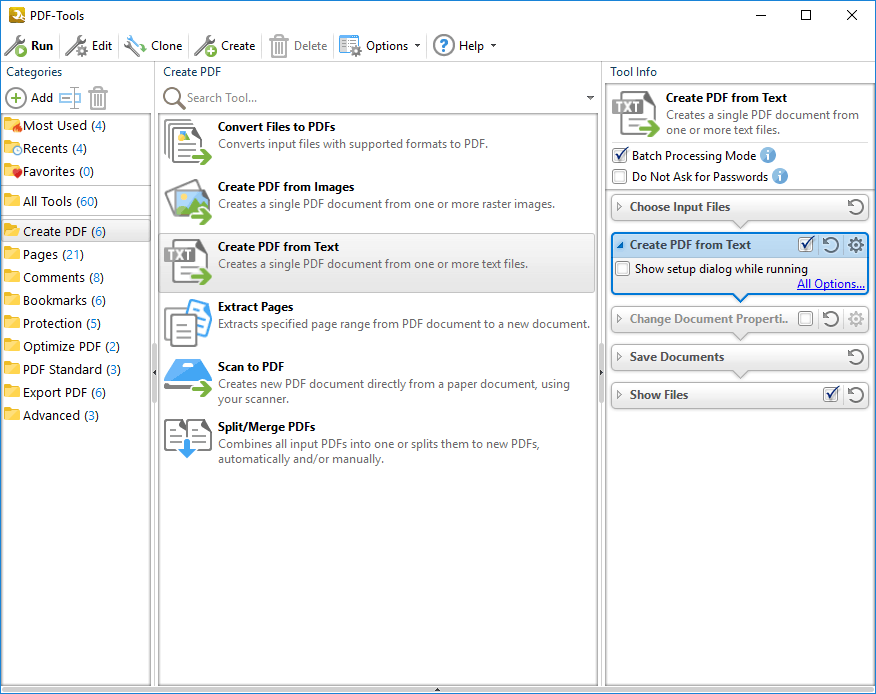Click the Split/Merge PDFs tool icon
This screenshot has width=876, height=694.
pyautogui.click(x=188, y=438)
